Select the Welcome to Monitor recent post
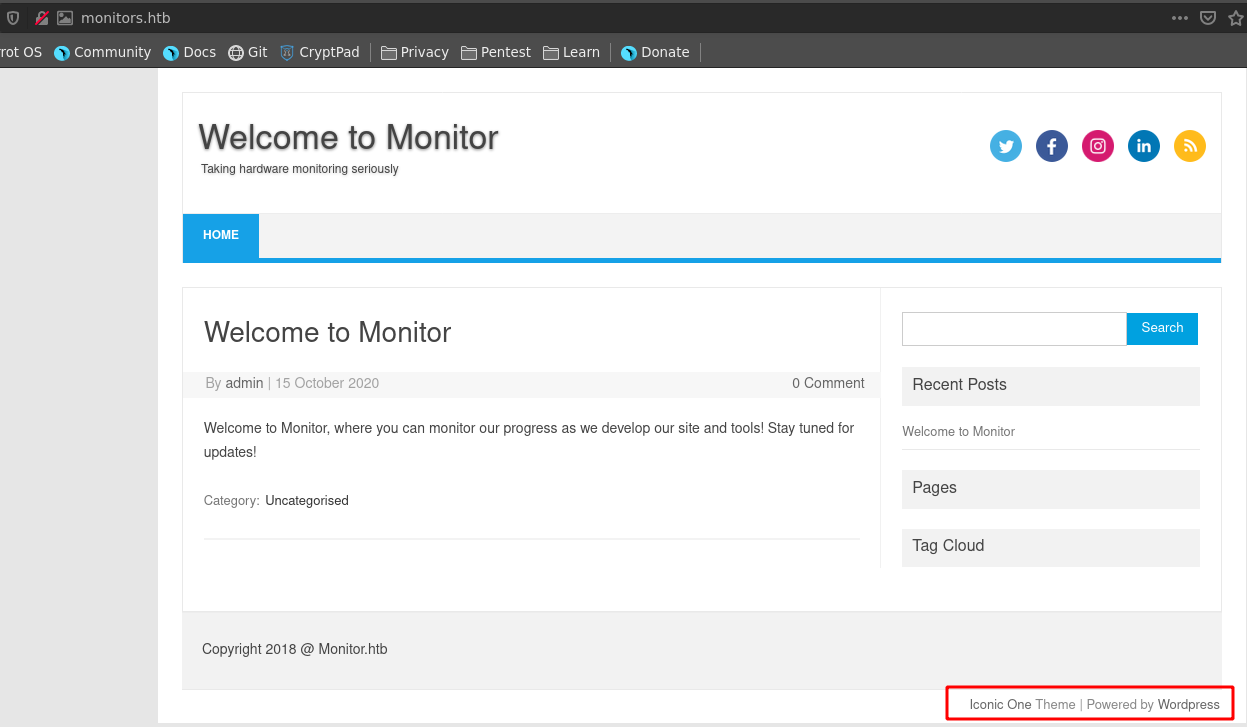 coord(958,432)
